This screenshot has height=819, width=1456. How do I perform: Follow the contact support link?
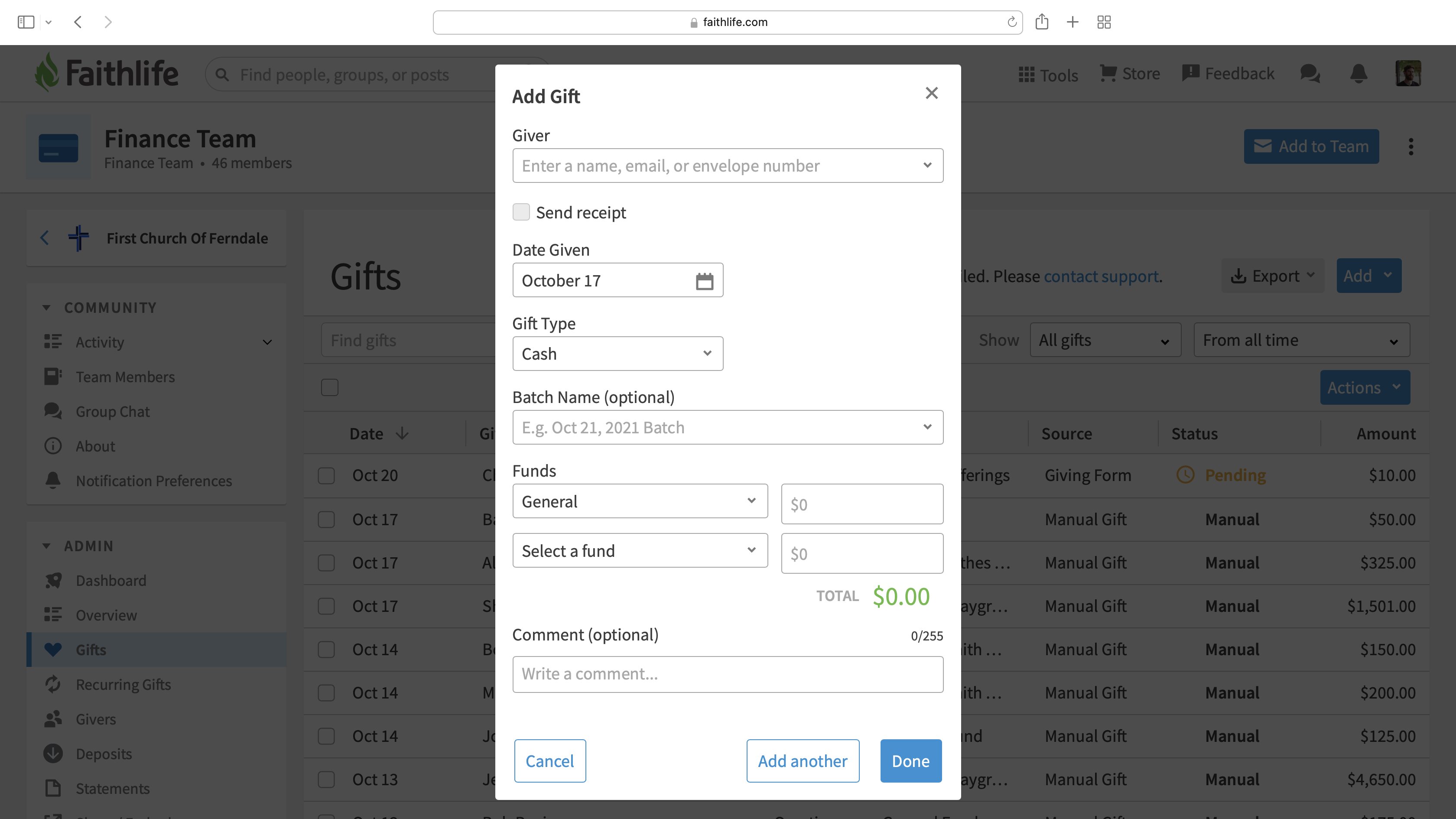pos(1101,276)
